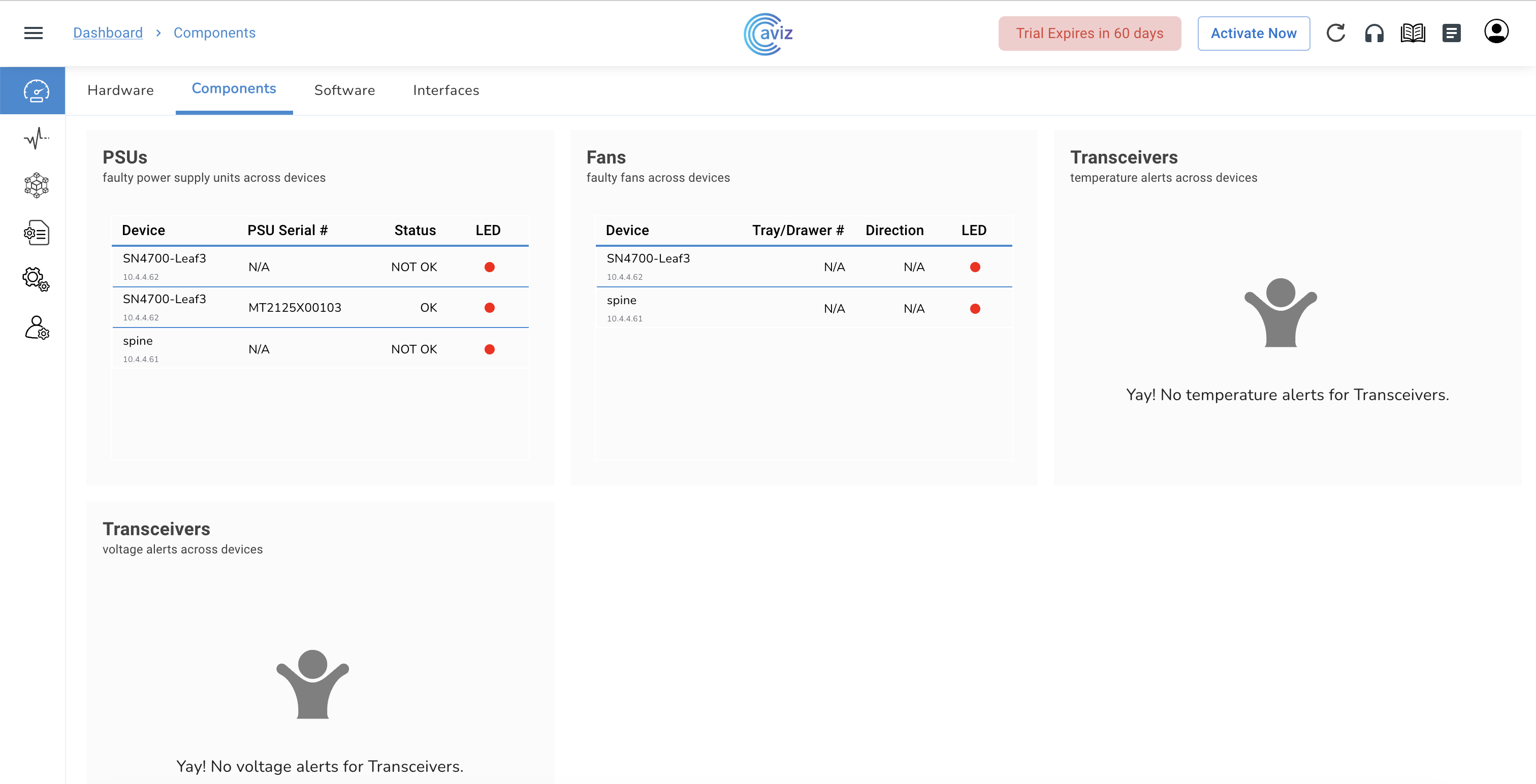Open support via headphones icon
The width and height of the screenshot is (1536, 784).
[1374, 33]
